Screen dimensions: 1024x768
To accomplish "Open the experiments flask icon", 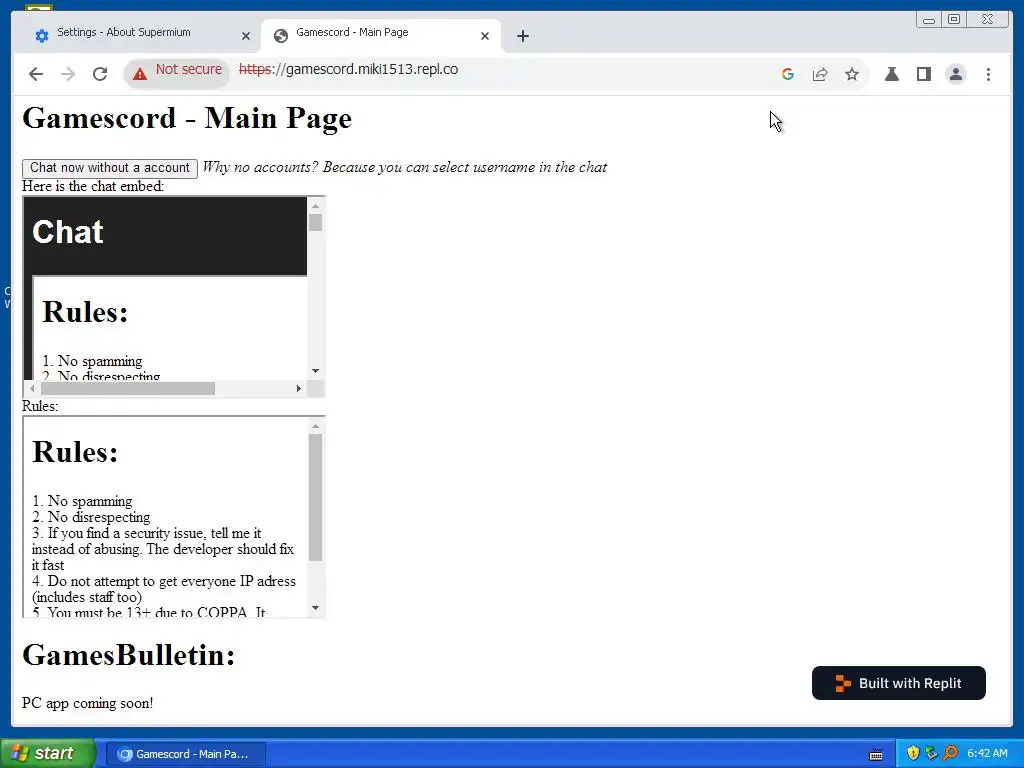I will pyautogui.click(x=891, y=74).
